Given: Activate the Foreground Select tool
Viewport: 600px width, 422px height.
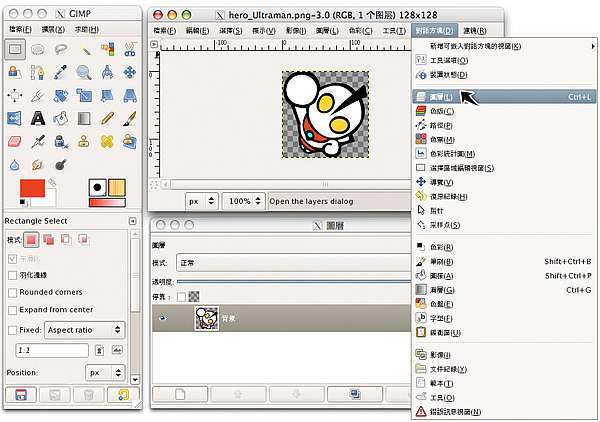Looking at the screenshot, I should [15, 72].
